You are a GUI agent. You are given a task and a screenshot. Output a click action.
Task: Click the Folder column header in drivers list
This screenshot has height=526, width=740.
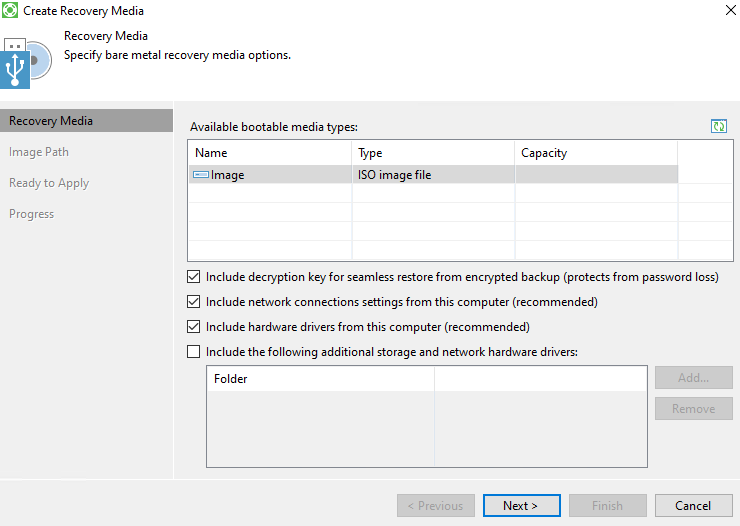pos(319,379)
